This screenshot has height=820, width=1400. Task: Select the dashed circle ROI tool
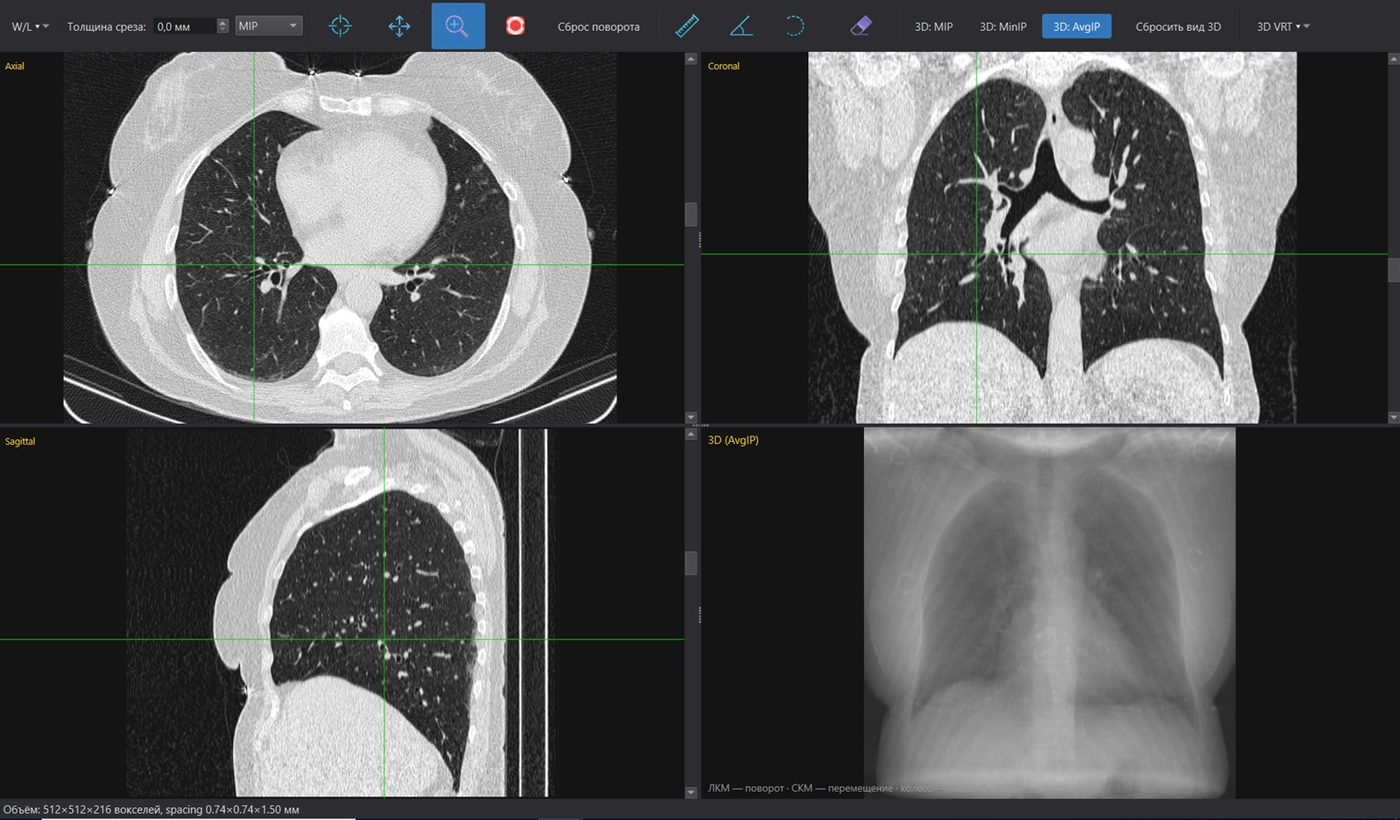coord(795,26)
